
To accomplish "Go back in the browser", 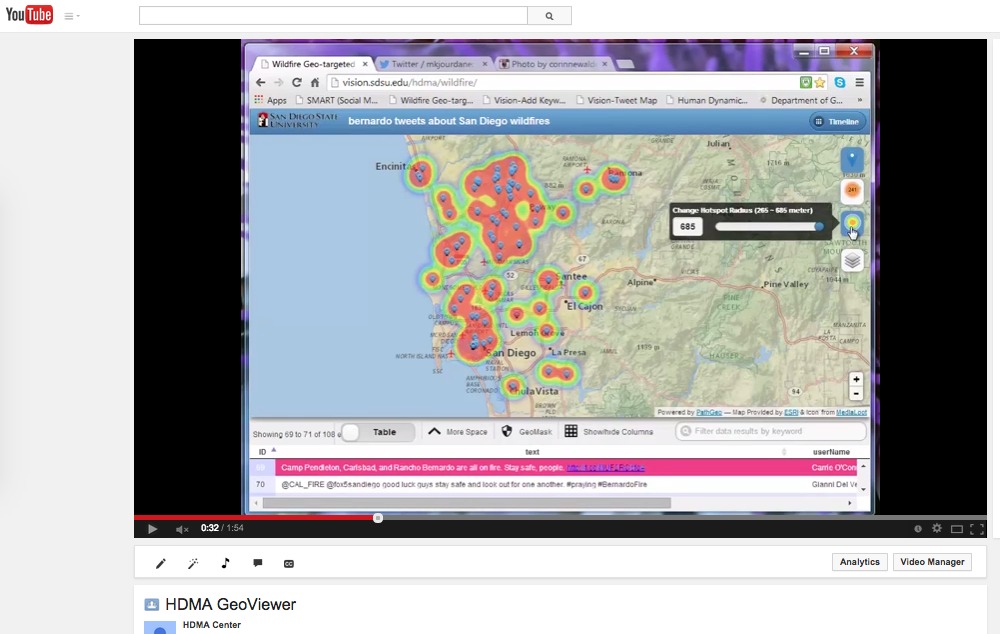I will (260, 82).
